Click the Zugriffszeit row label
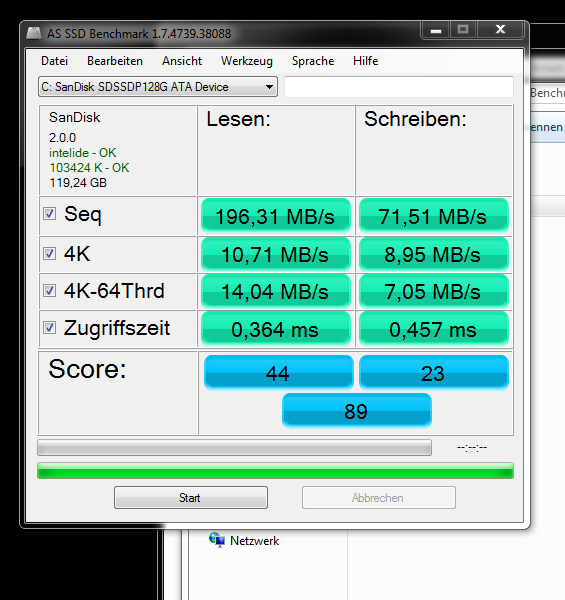565x600 pixels. [x=117, y=328]
